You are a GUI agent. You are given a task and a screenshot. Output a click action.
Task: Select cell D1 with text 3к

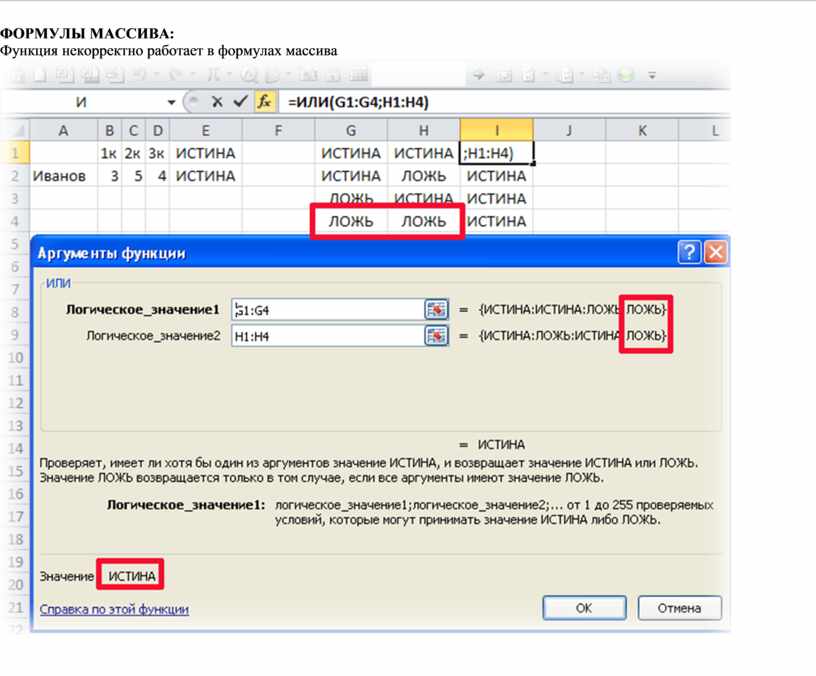(158, 153)
